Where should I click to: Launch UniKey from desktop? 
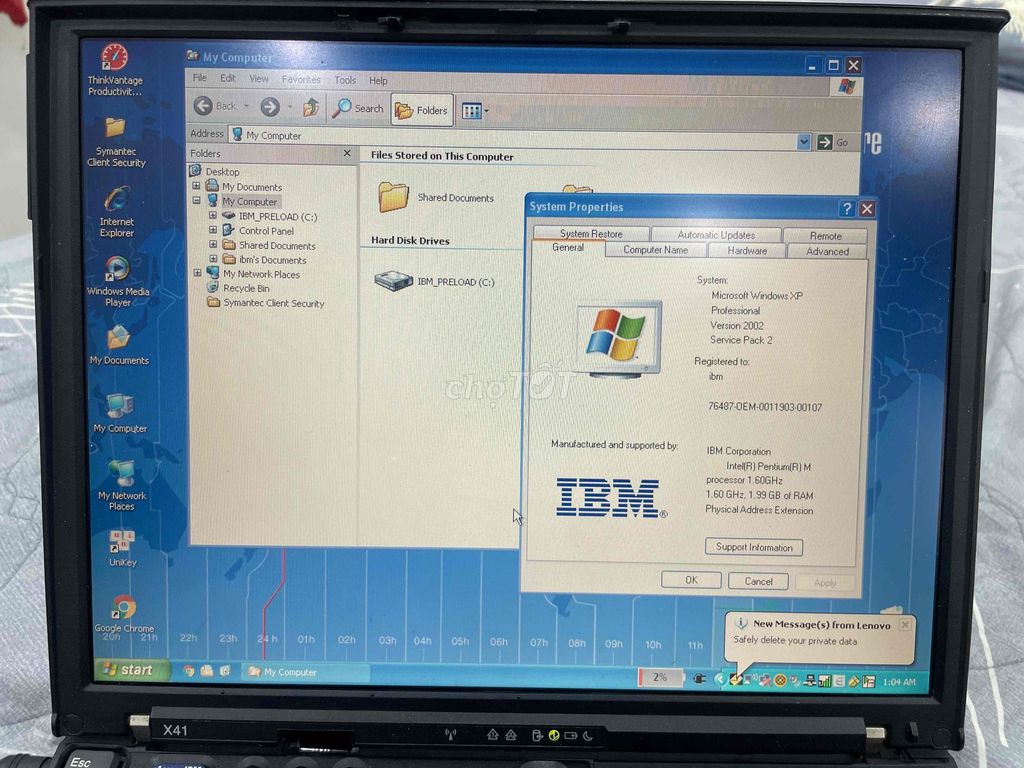pos(122,548)
